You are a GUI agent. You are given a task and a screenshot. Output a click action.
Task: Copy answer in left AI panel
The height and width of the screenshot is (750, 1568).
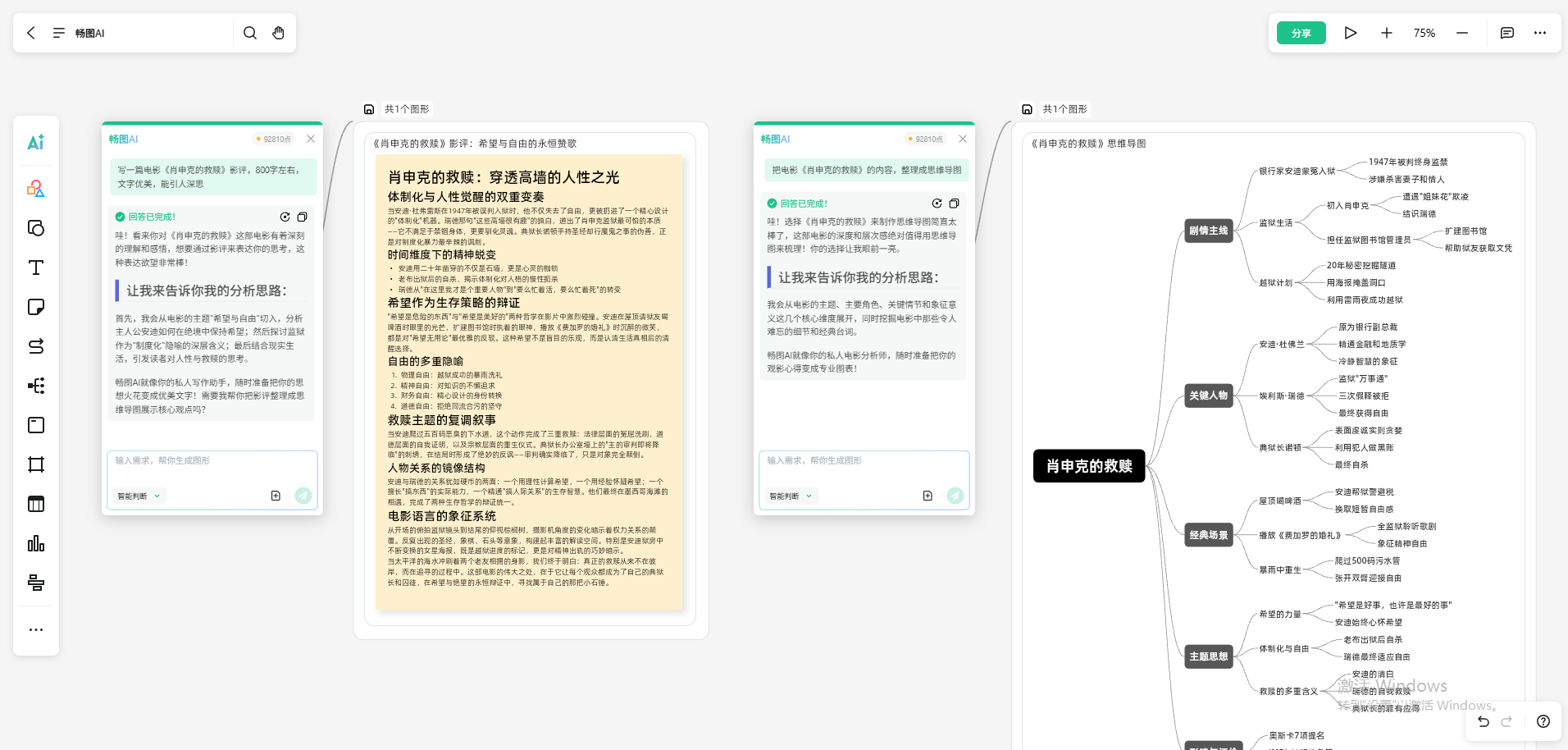[x=302, y=217]
